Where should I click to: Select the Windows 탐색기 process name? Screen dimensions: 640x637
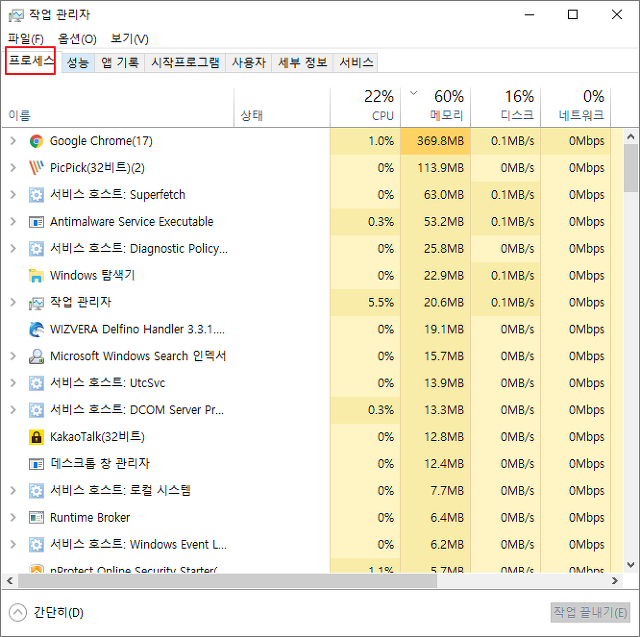click(92, 276)
